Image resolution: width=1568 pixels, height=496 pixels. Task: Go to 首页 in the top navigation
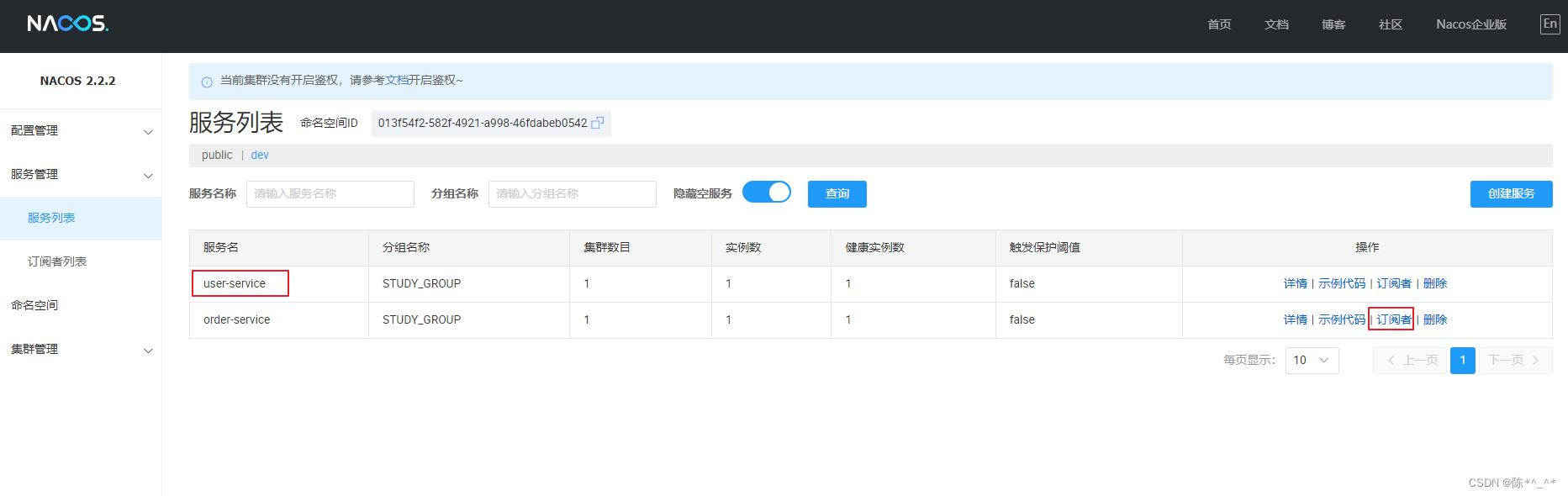coord(1219,24)
